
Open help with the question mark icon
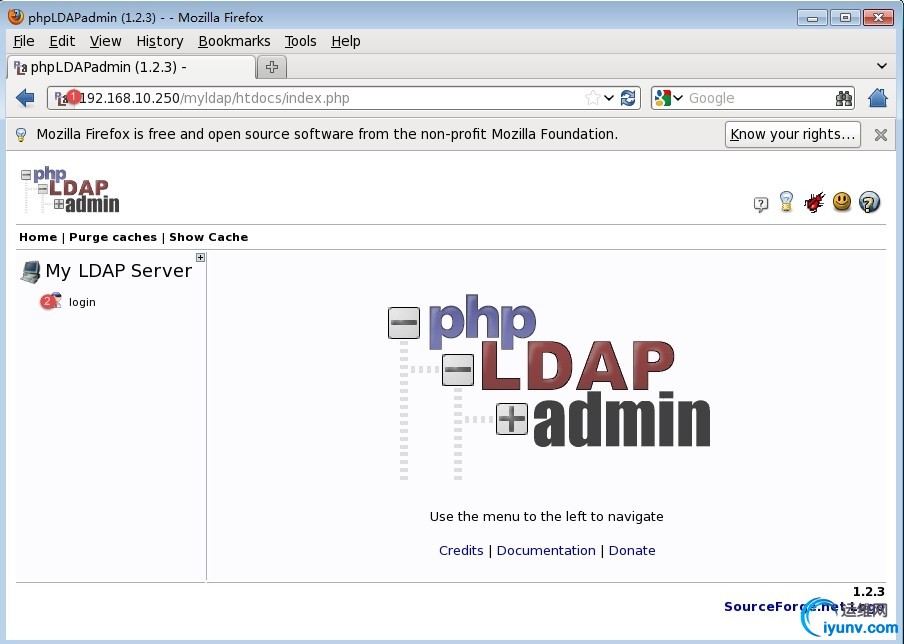[x=869, y=202]
